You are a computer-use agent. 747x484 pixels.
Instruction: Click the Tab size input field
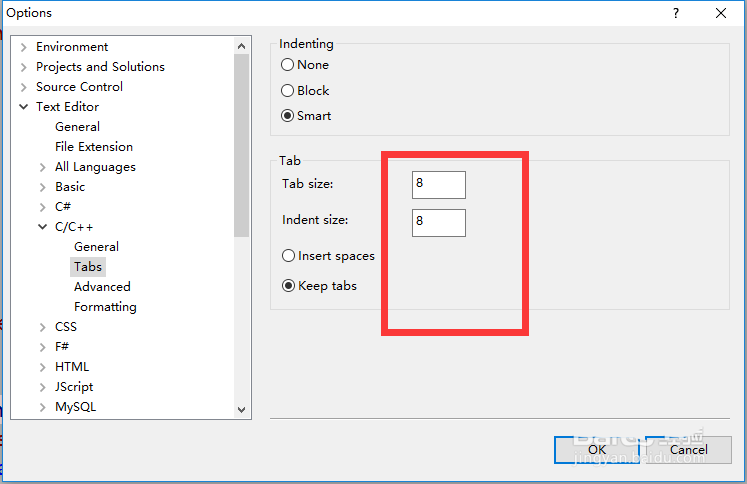pos(438,185)
